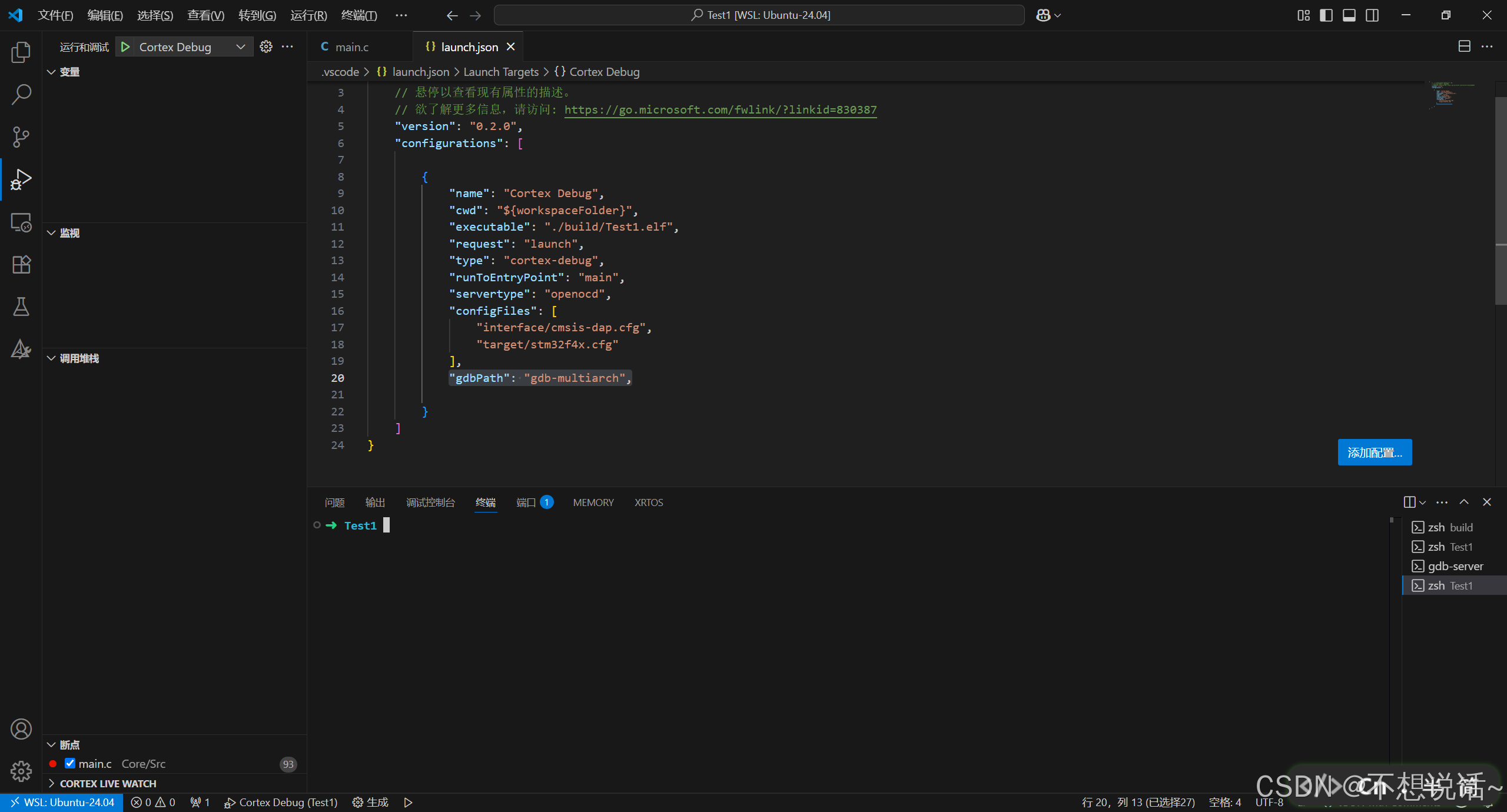Select the gdb-server terminal in the list
This screenshot has width=1507, height=812.
[x=1454, y=565]
